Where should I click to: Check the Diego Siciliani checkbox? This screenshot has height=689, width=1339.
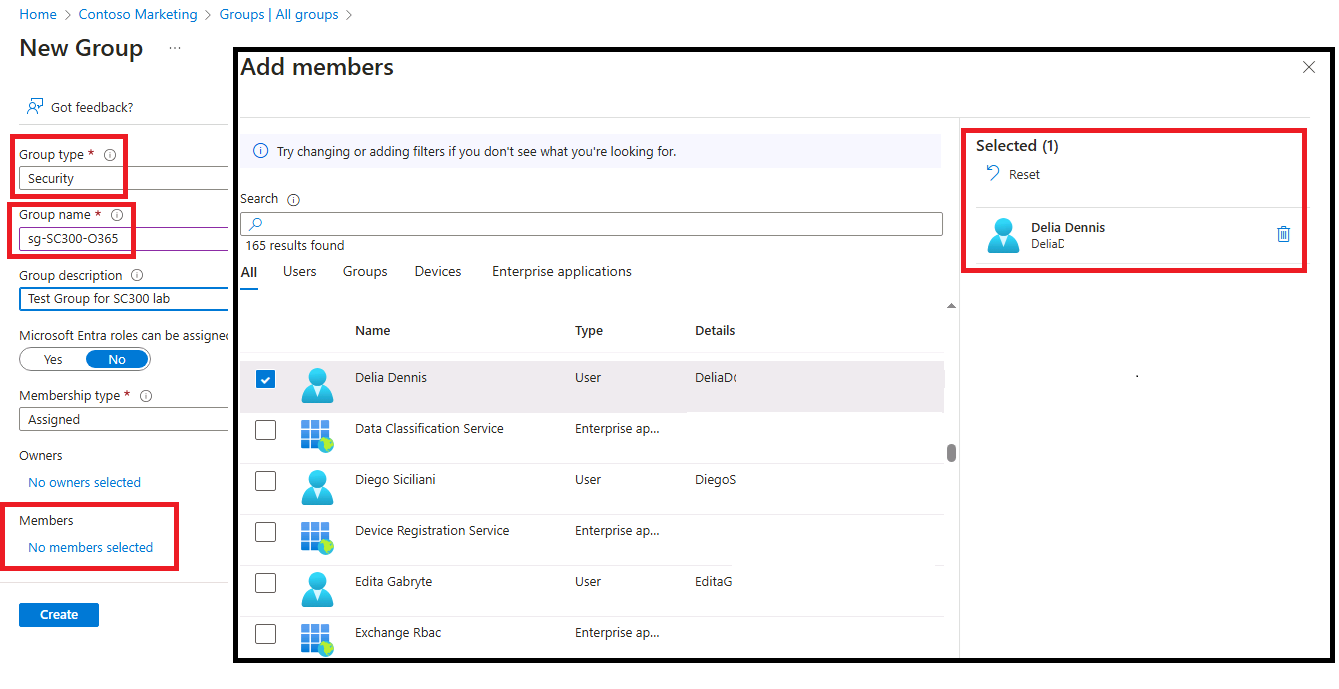pyautogui.click(x=265, y=481)
